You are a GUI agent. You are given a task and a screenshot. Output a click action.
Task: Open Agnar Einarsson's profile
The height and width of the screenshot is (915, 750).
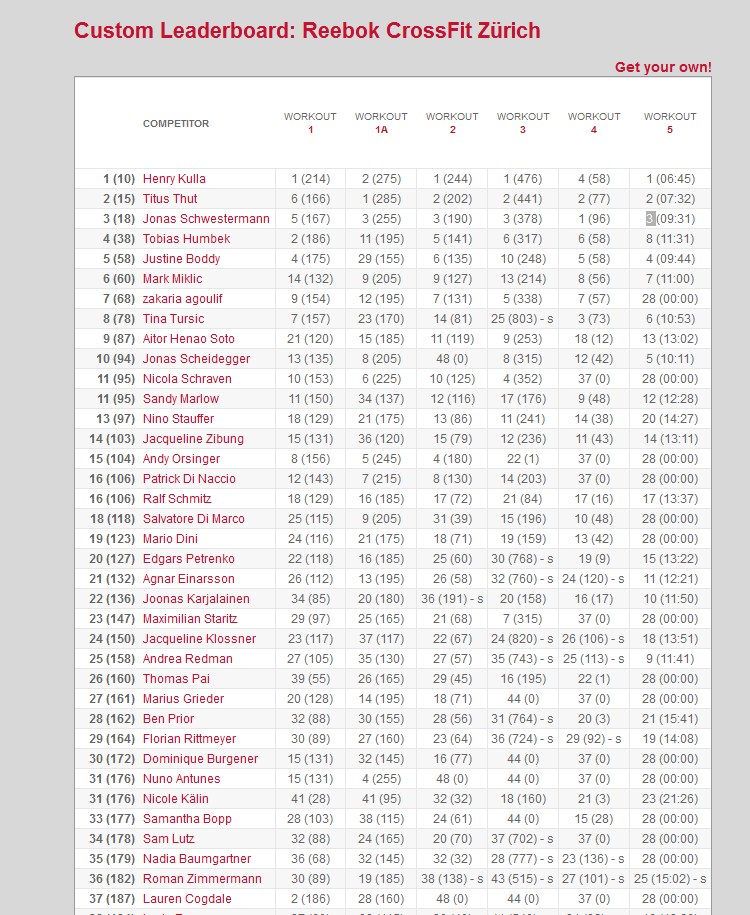tap(189, 579)
